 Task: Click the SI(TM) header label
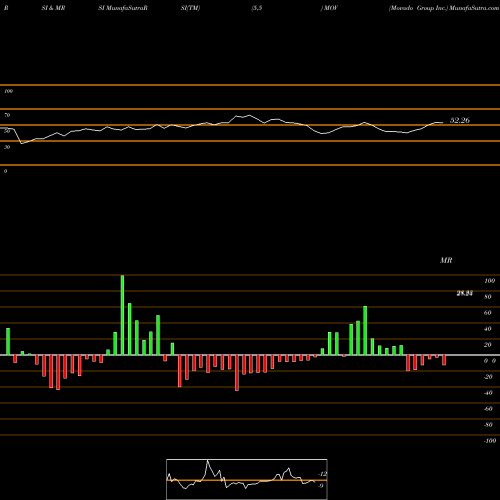pos(191,8)
